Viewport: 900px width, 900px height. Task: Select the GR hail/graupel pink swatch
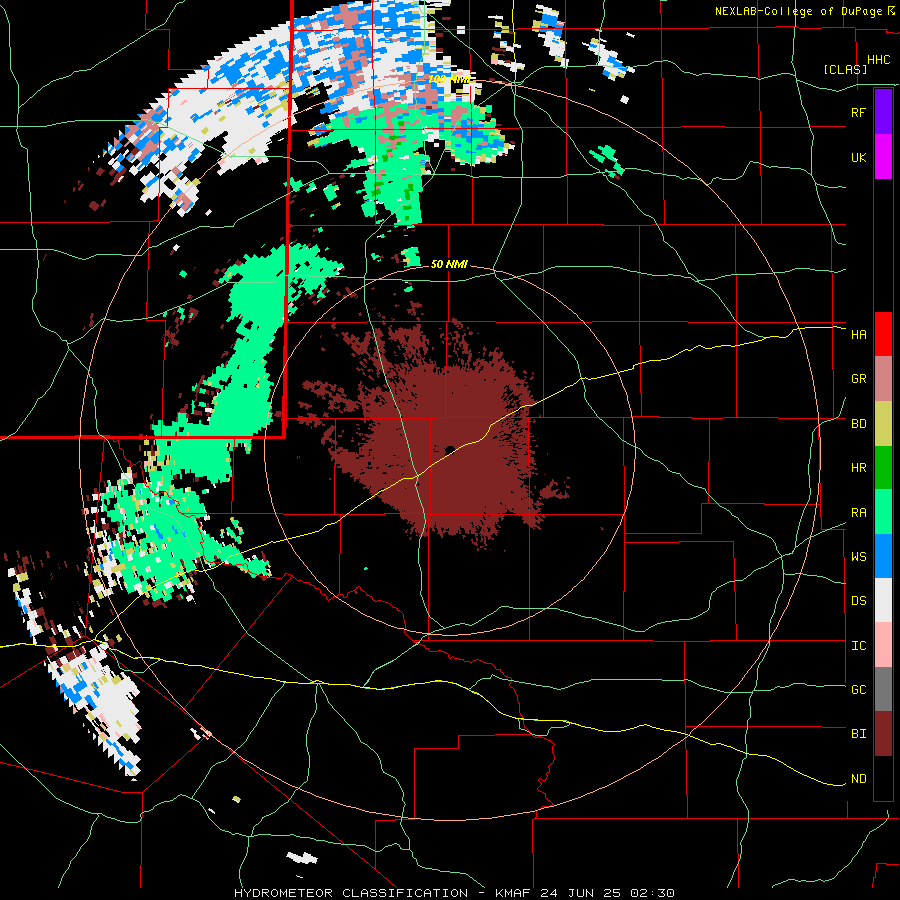883,378
